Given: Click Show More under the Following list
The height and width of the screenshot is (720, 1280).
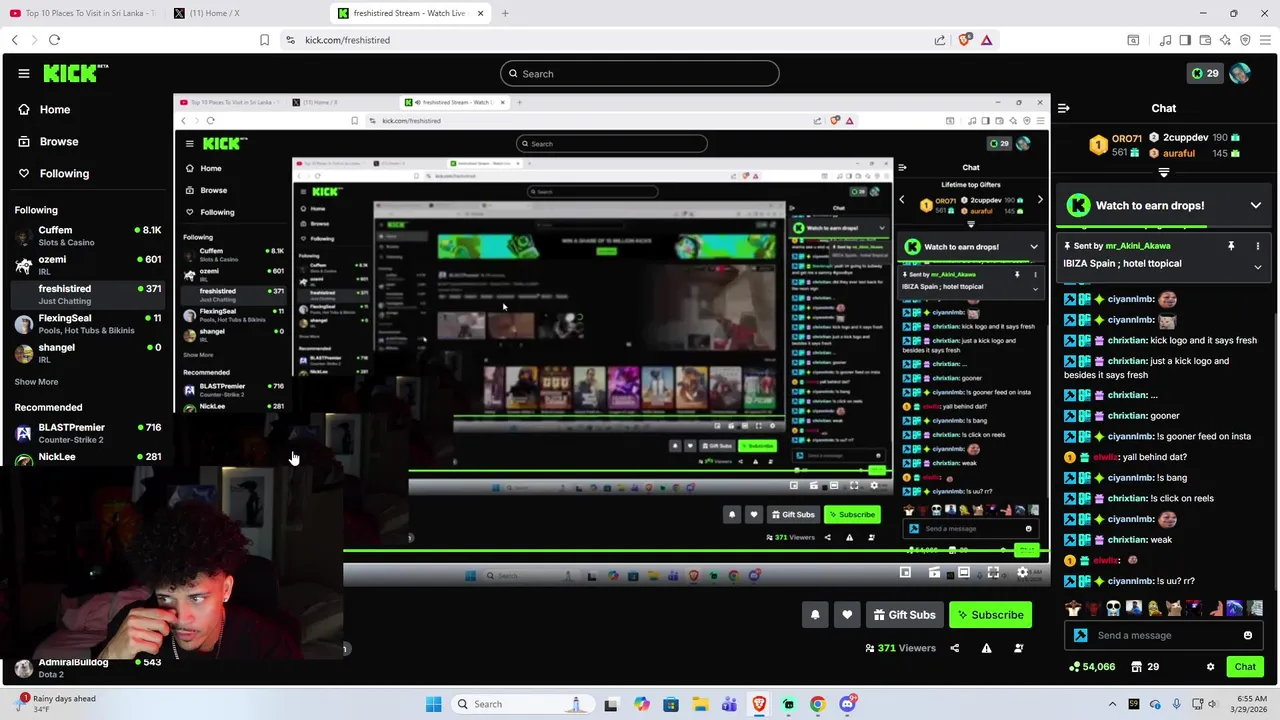Looking at the screenshot, I should (36, 382).
